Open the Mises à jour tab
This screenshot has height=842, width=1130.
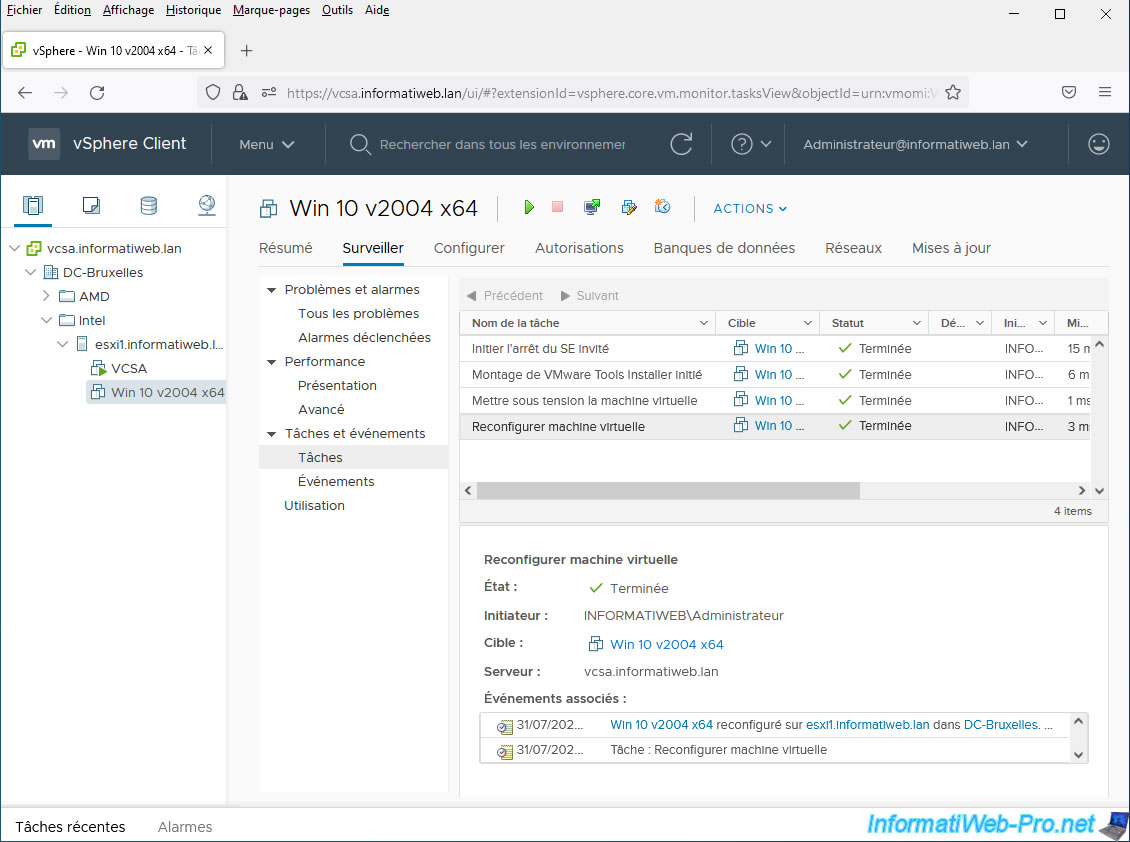click(x=951, y=248)
